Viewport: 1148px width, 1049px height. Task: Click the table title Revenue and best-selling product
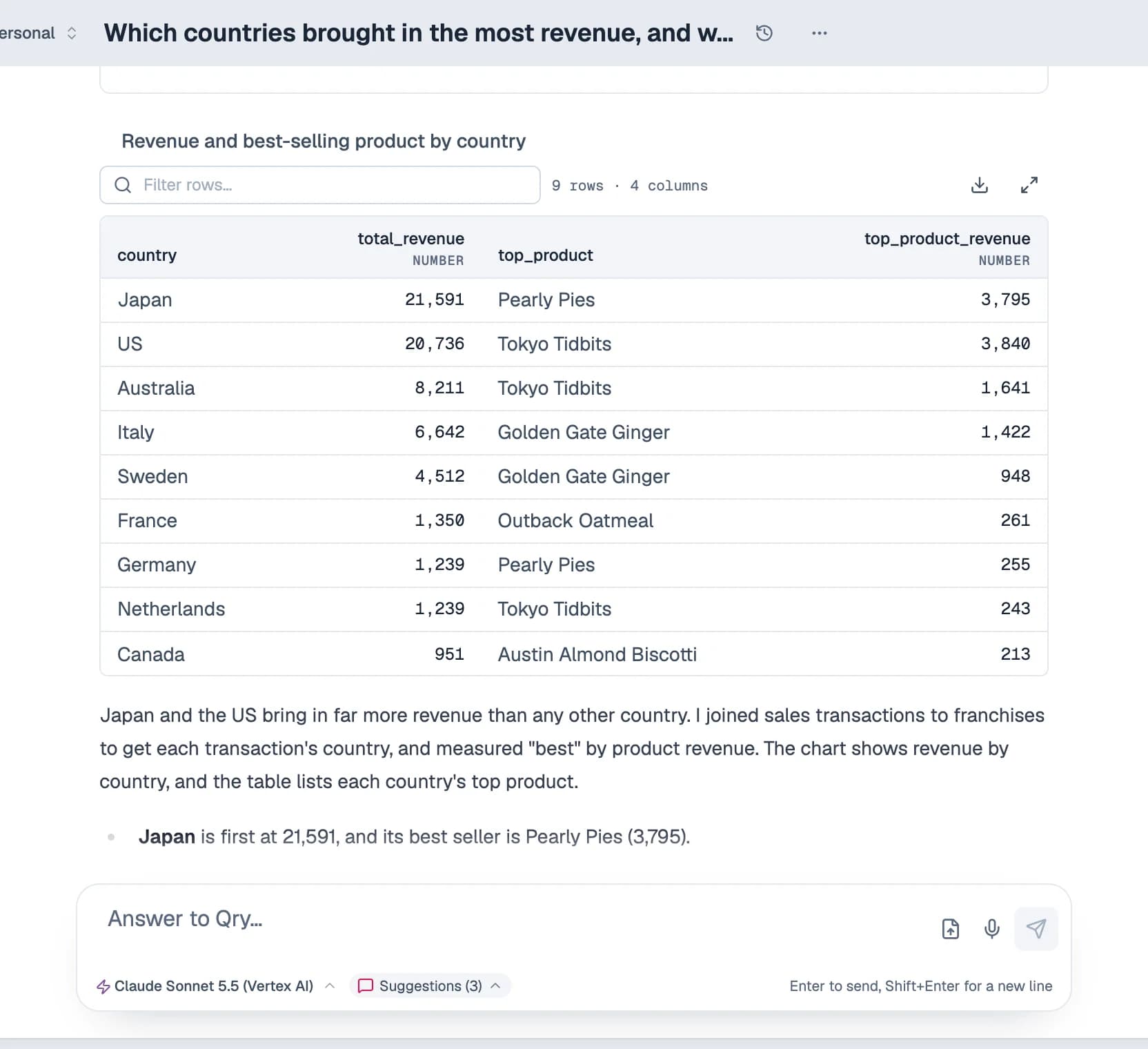coord(324,141)
